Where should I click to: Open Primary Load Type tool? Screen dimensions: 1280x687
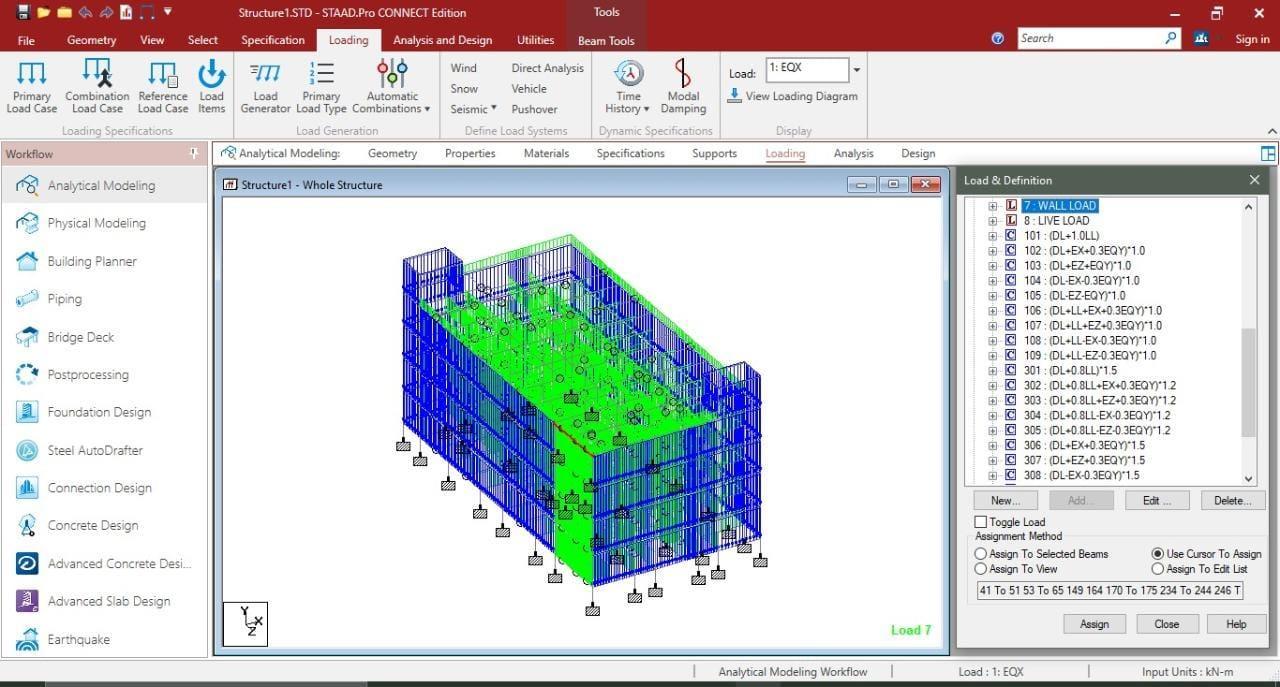click(x=321, y=86)
